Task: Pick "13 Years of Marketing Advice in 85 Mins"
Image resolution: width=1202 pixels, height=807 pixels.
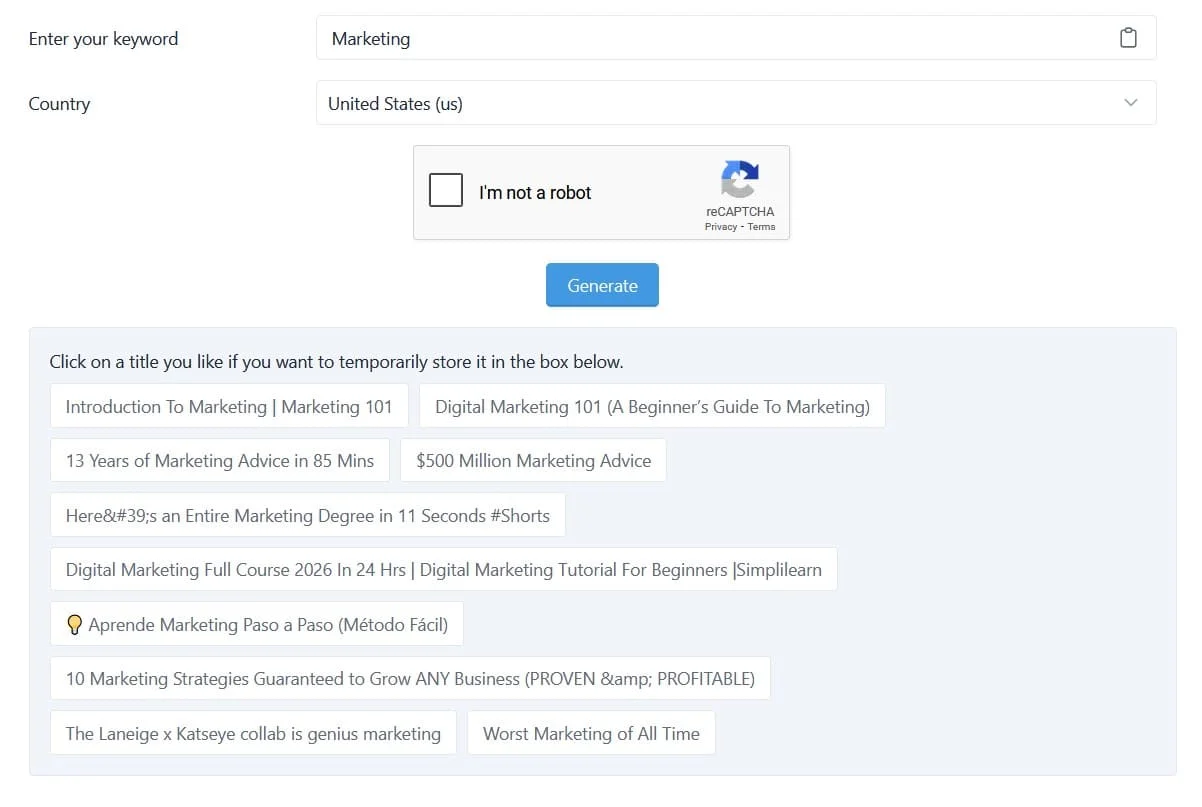Action: point(219,460)
